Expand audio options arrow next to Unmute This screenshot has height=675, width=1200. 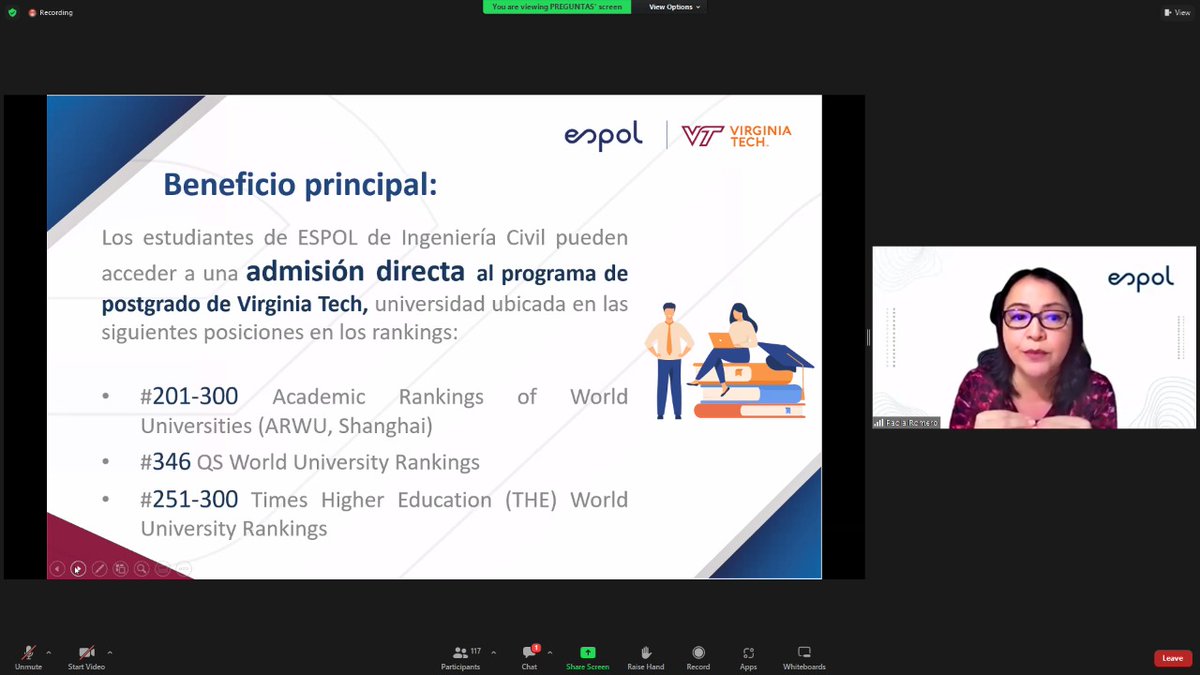pyautogui.click(x=48, y=653)
